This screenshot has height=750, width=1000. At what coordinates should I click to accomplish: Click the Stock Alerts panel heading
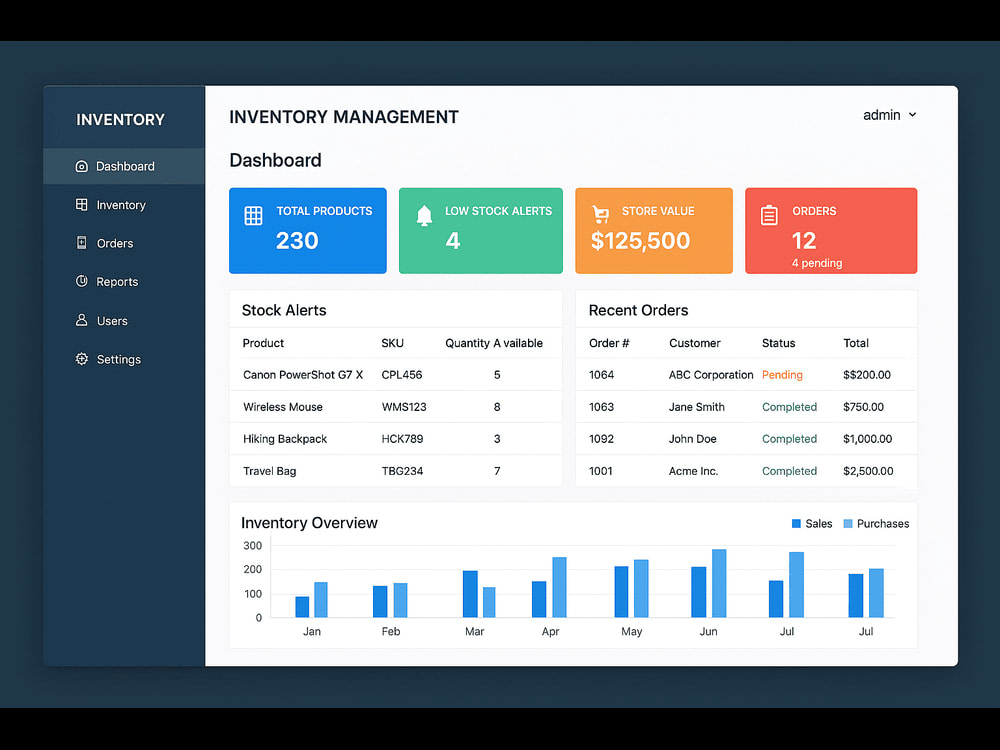tap(284, 310)
